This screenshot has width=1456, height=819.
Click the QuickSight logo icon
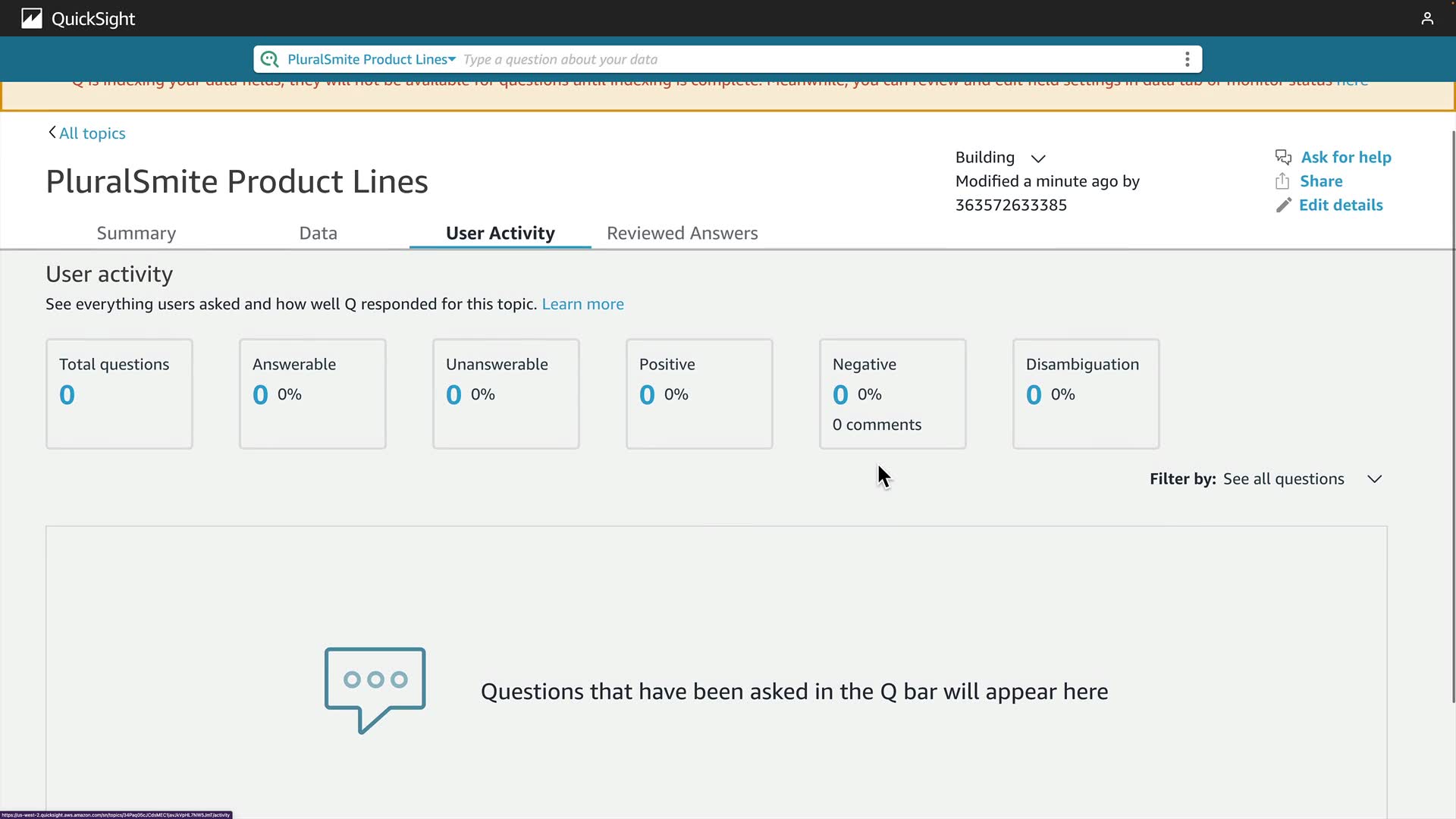(x=31, y=18)
